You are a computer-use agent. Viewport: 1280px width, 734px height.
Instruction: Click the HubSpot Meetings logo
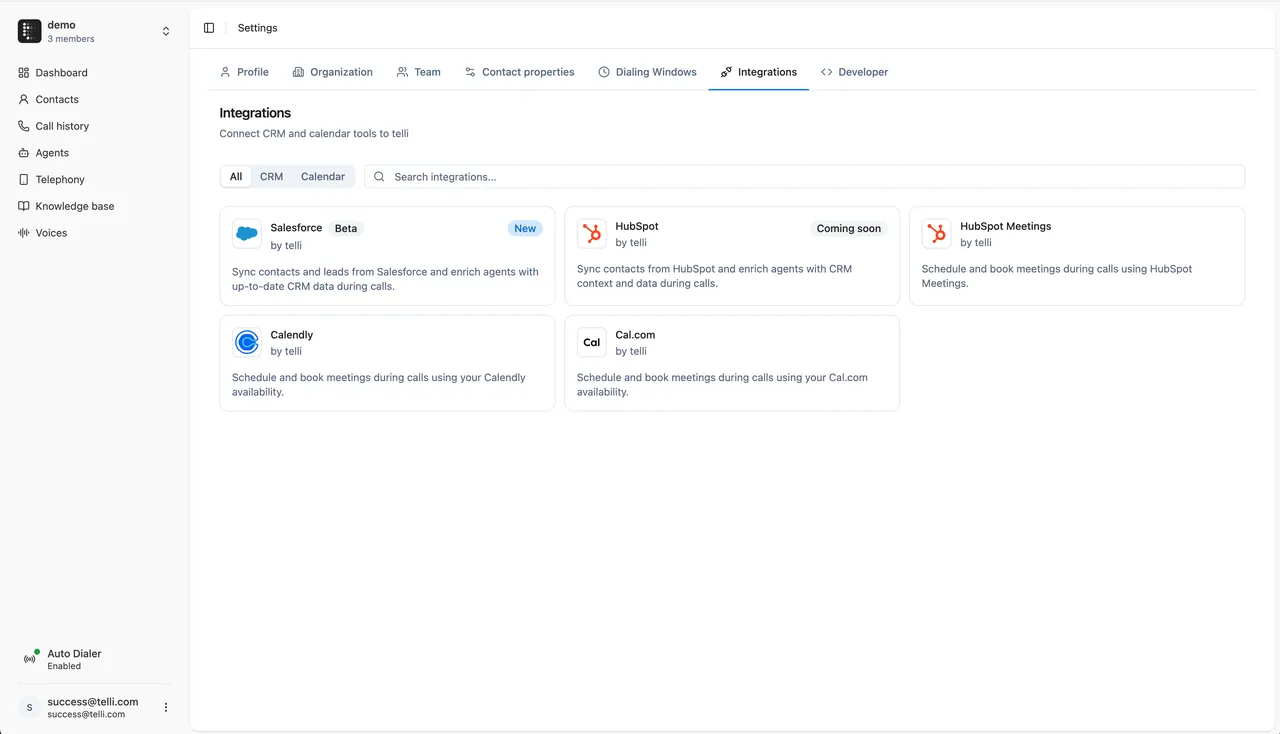point(937,234)
